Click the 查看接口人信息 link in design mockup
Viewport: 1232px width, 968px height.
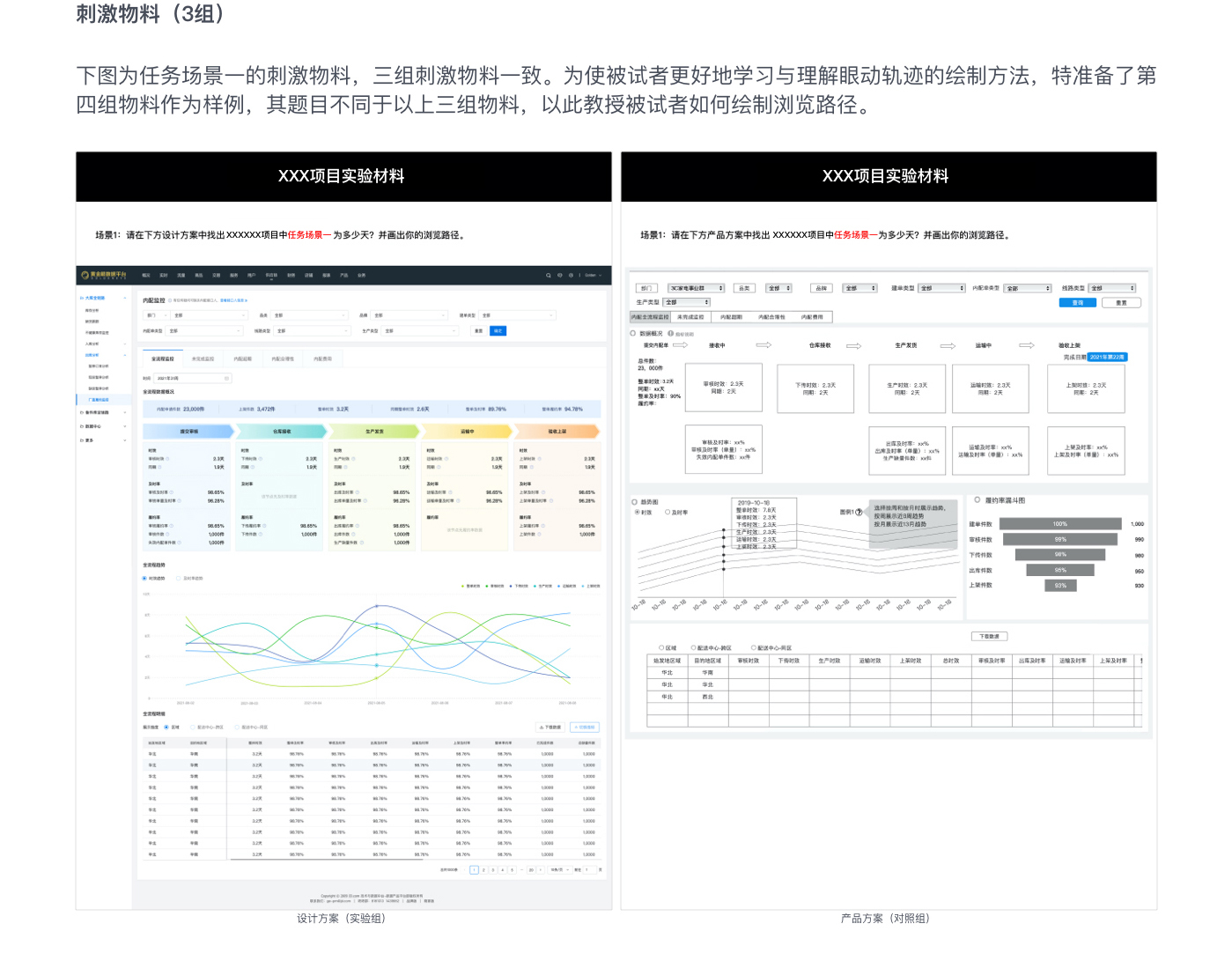coord(233,300)
